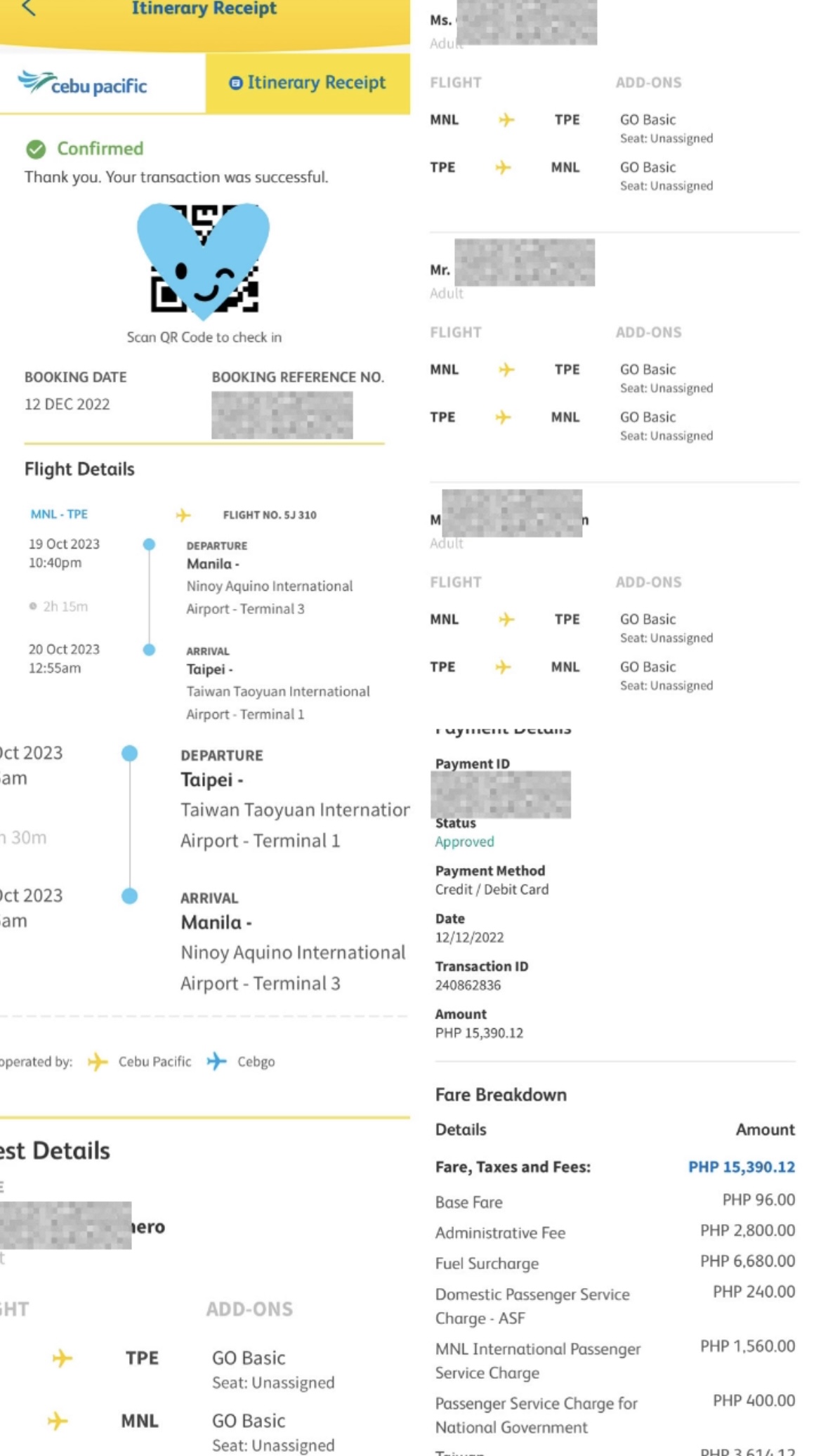Image resolution: width=821 pixels, height=1456 pixels.
Task: Click the booking date 12 DEC 2022
Action: pos(67,404)
